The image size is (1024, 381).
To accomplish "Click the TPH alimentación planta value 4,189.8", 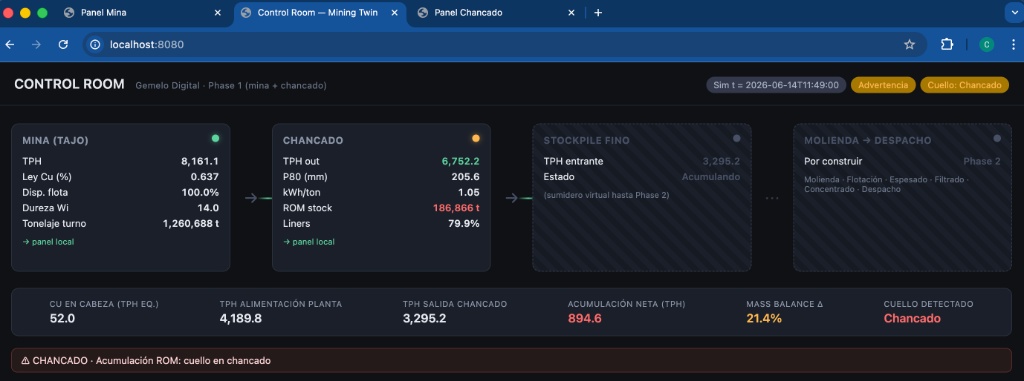I will coord(241,318).
